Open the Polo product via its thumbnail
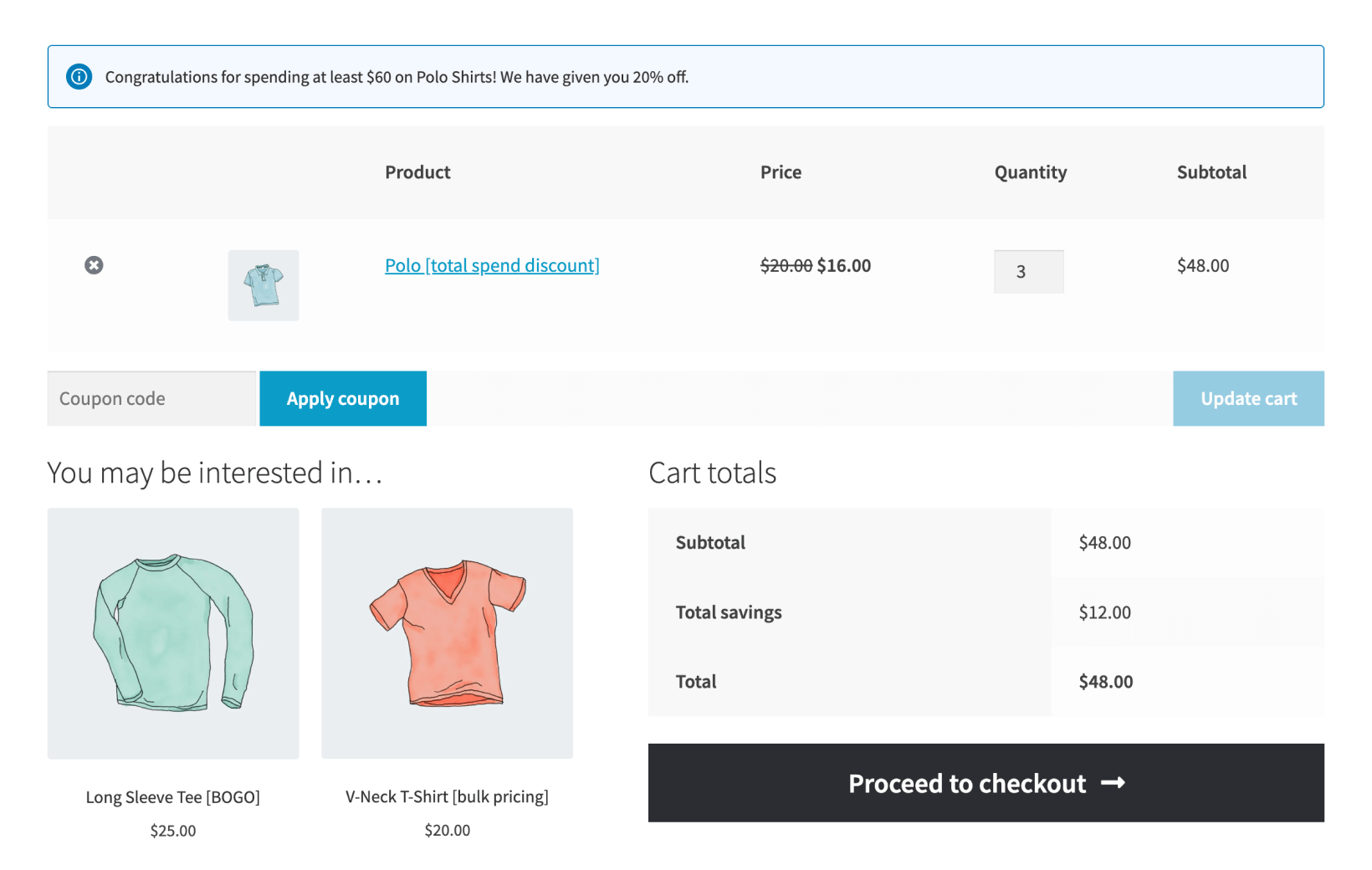1372x870 pixels. (x=263, y=284)
